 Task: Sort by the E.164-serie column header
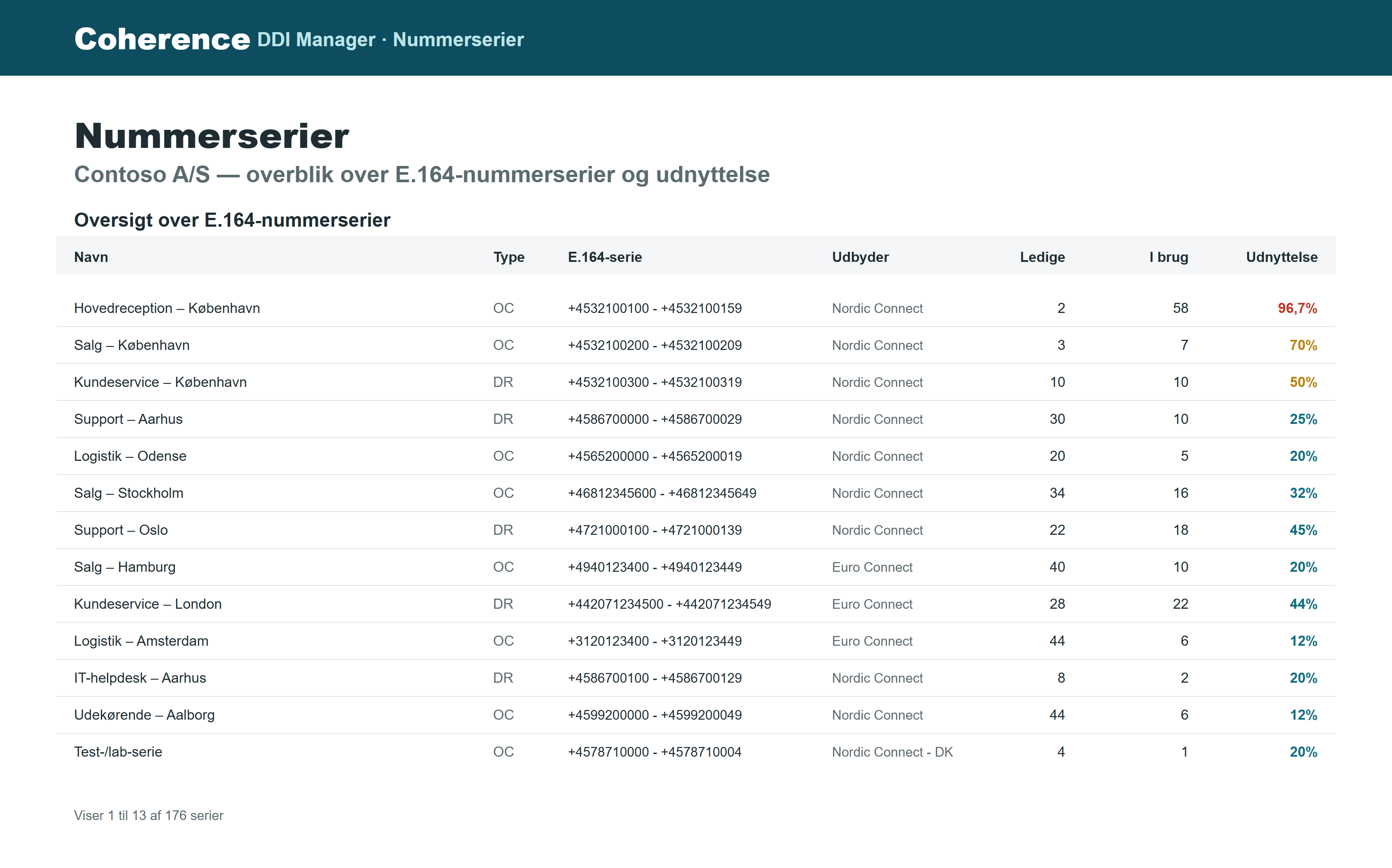tap(605, 257)
